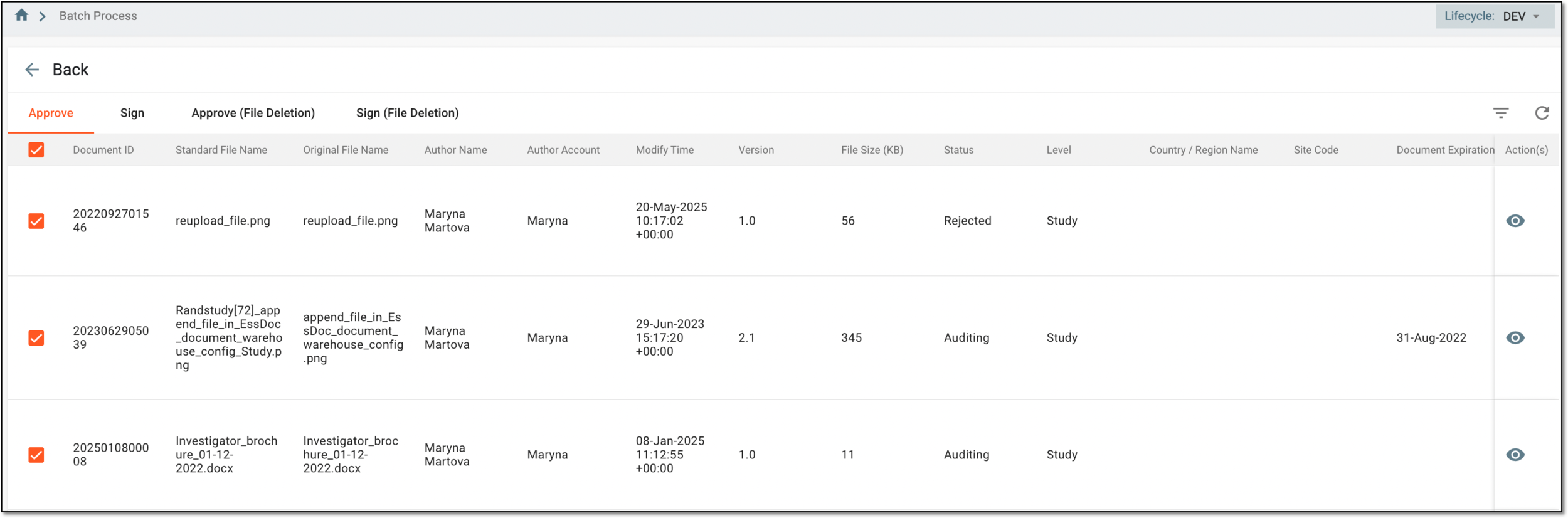Screen dimensions: 1568x518
Task: Uncheck the reupload_file.png row checkbox
Action: pyautogui.click(x=36, y=221)
